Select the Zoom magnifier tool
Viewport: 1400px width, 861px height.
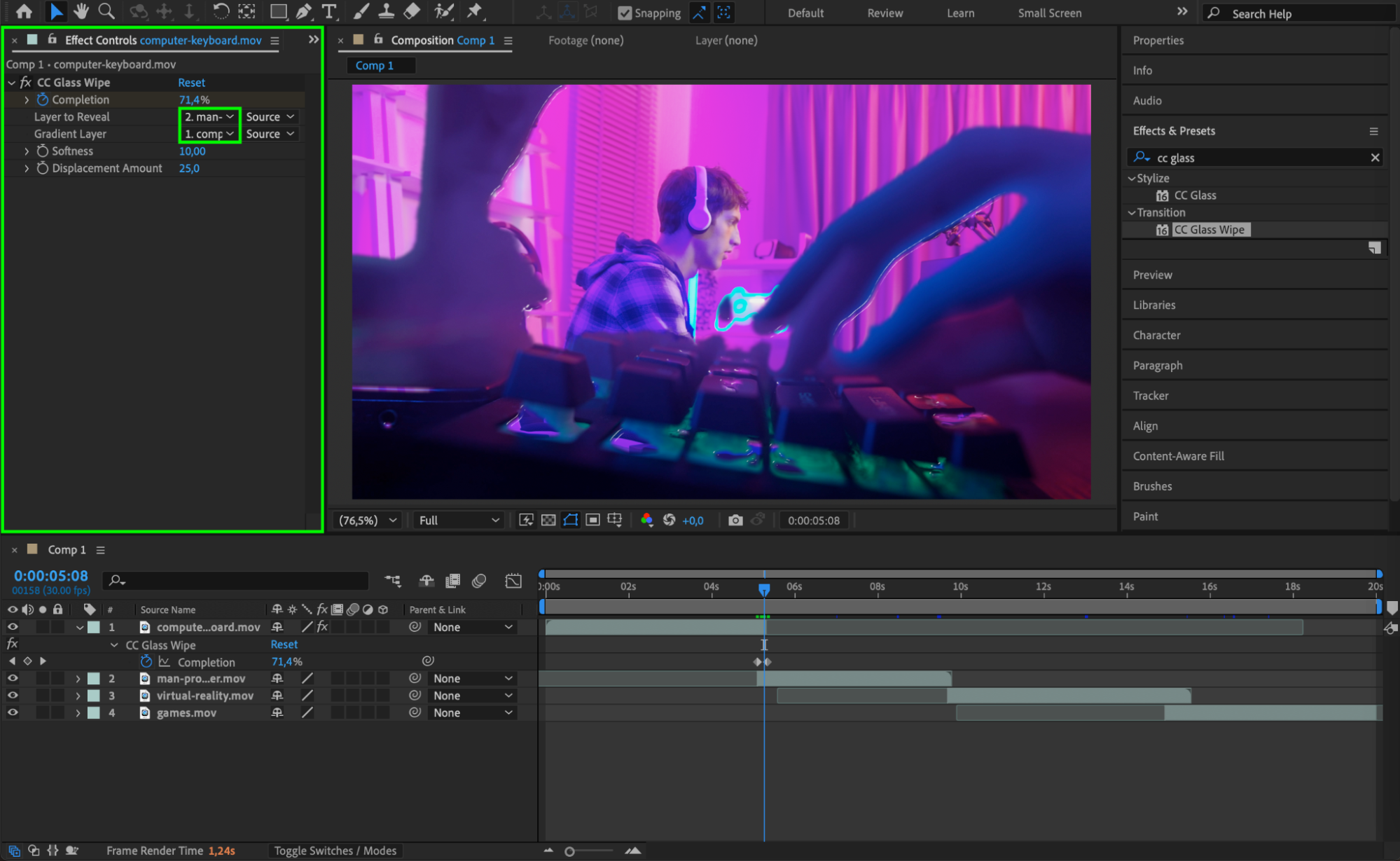tap(106, 11)
